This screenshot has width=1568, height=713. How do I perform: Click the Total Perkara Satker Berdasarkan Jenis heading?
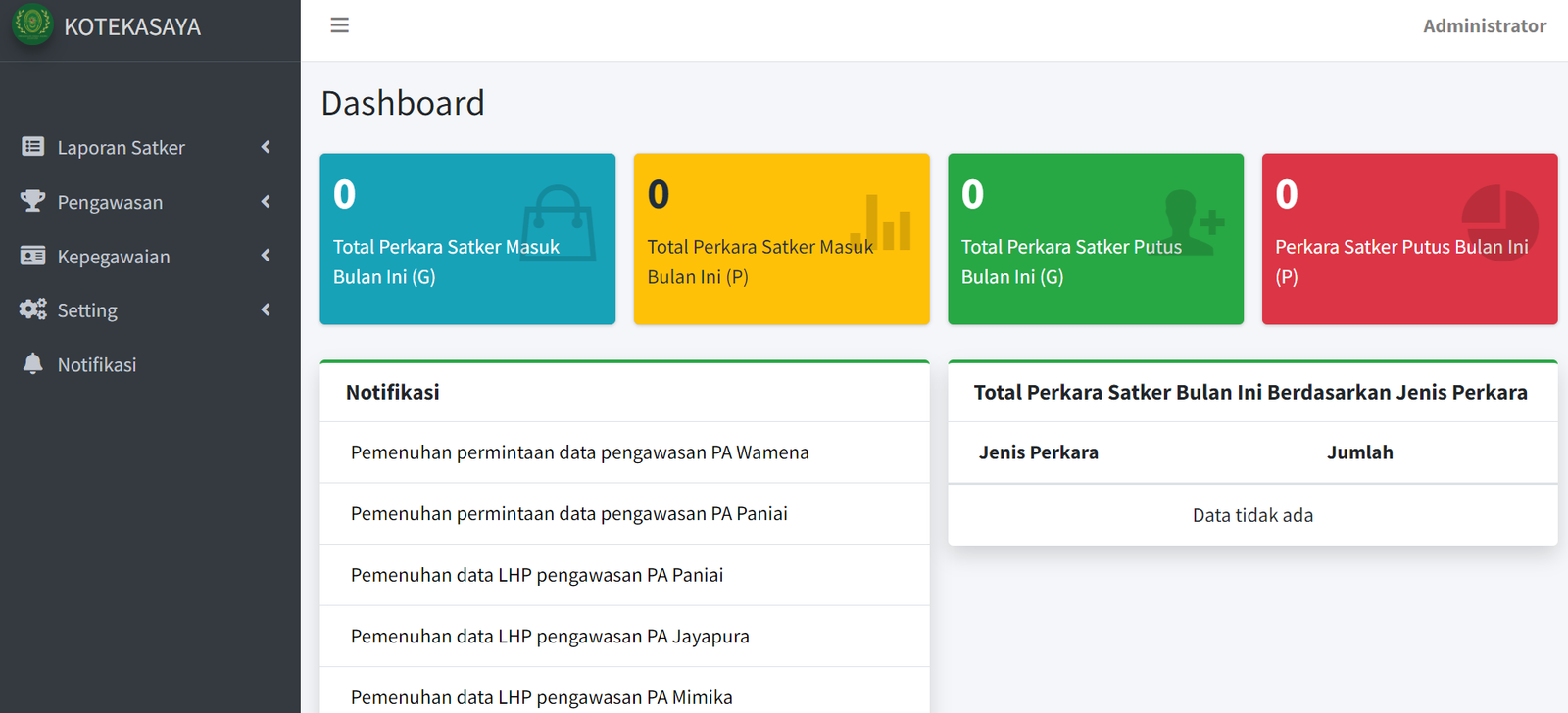pyautogui.click(x=1250, y=392)
